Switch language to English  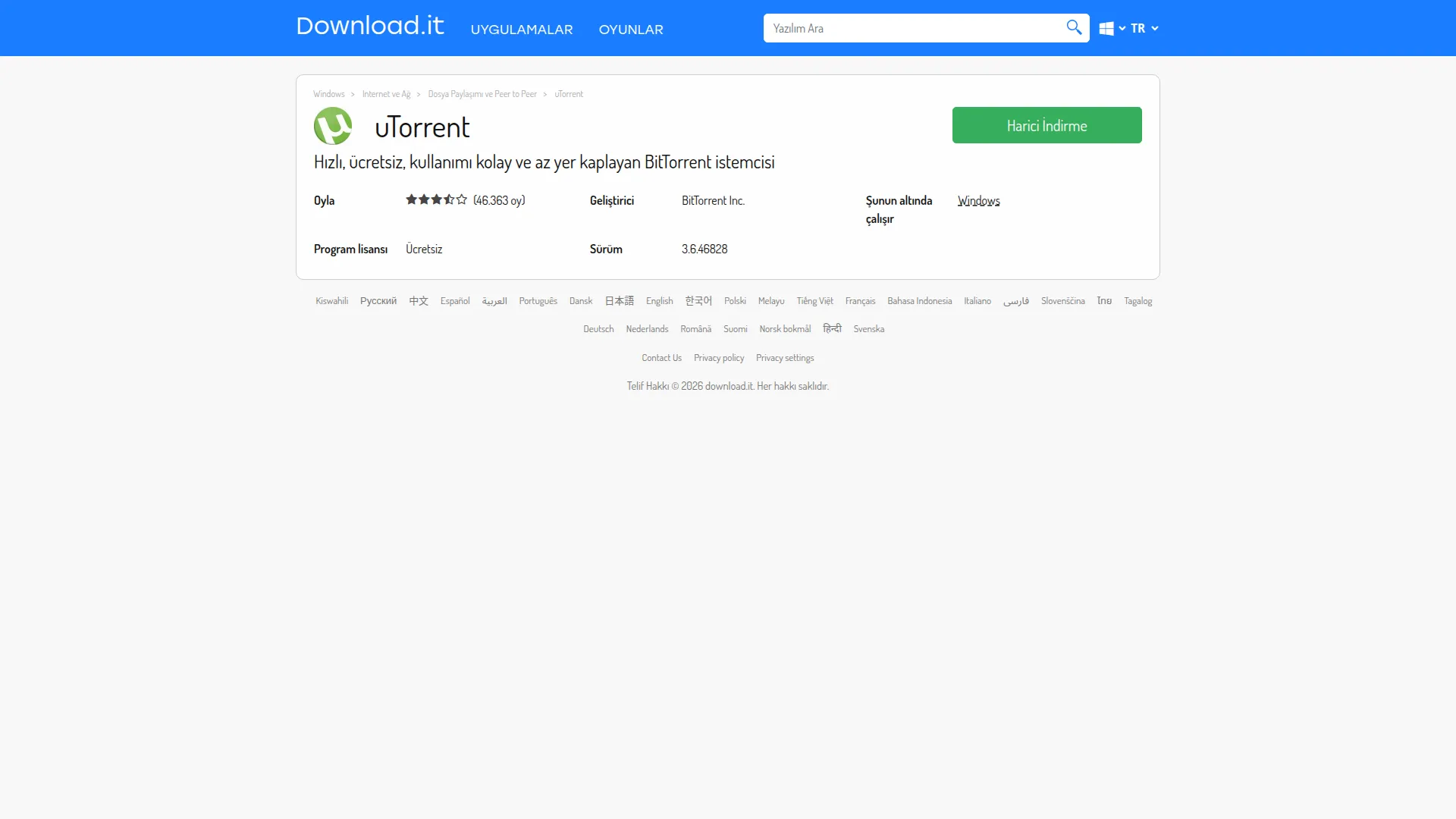tap(660, 301)
